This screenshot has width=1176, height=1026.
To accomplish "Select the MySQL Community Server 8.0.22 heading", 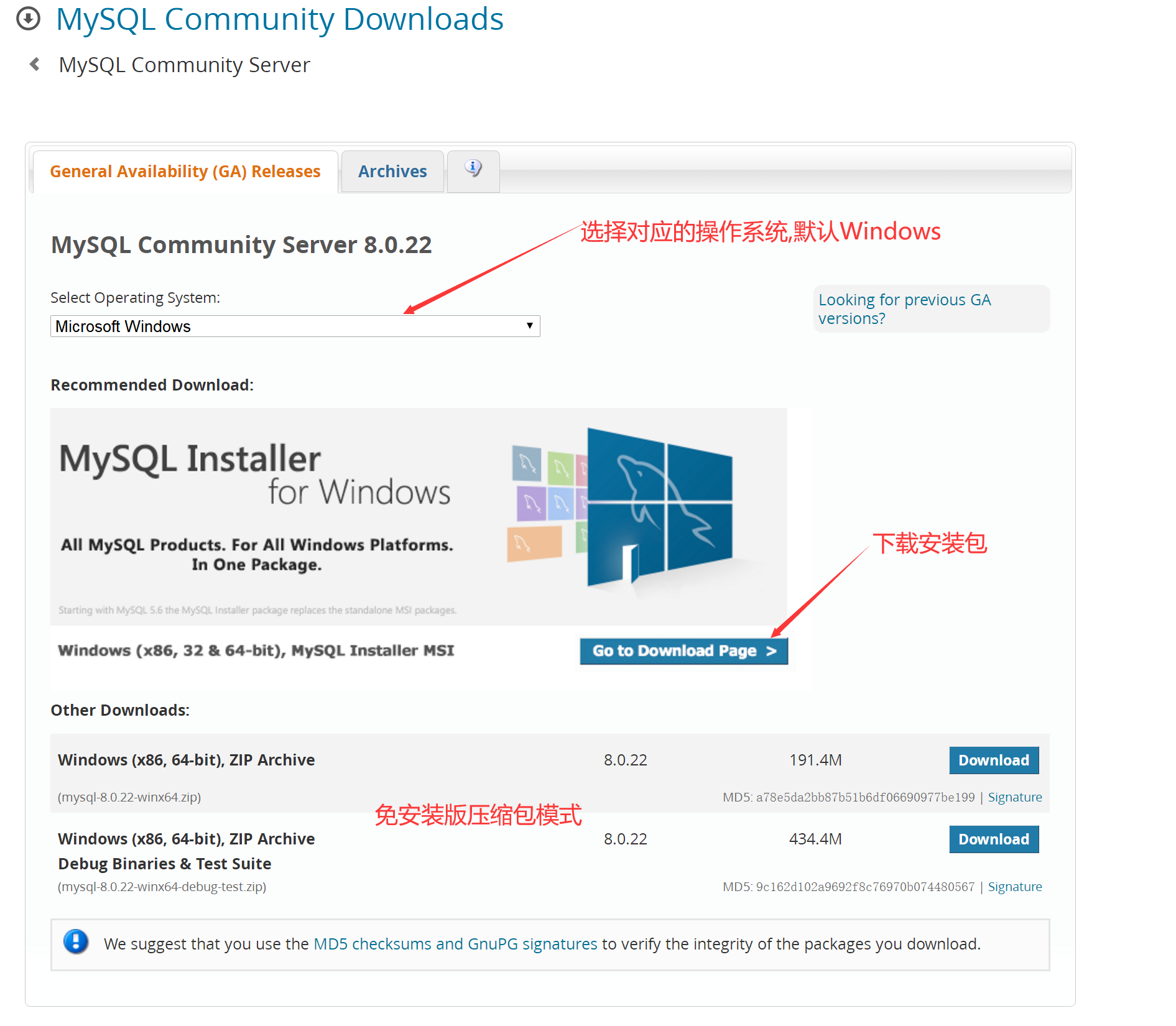I will [241, 245].
